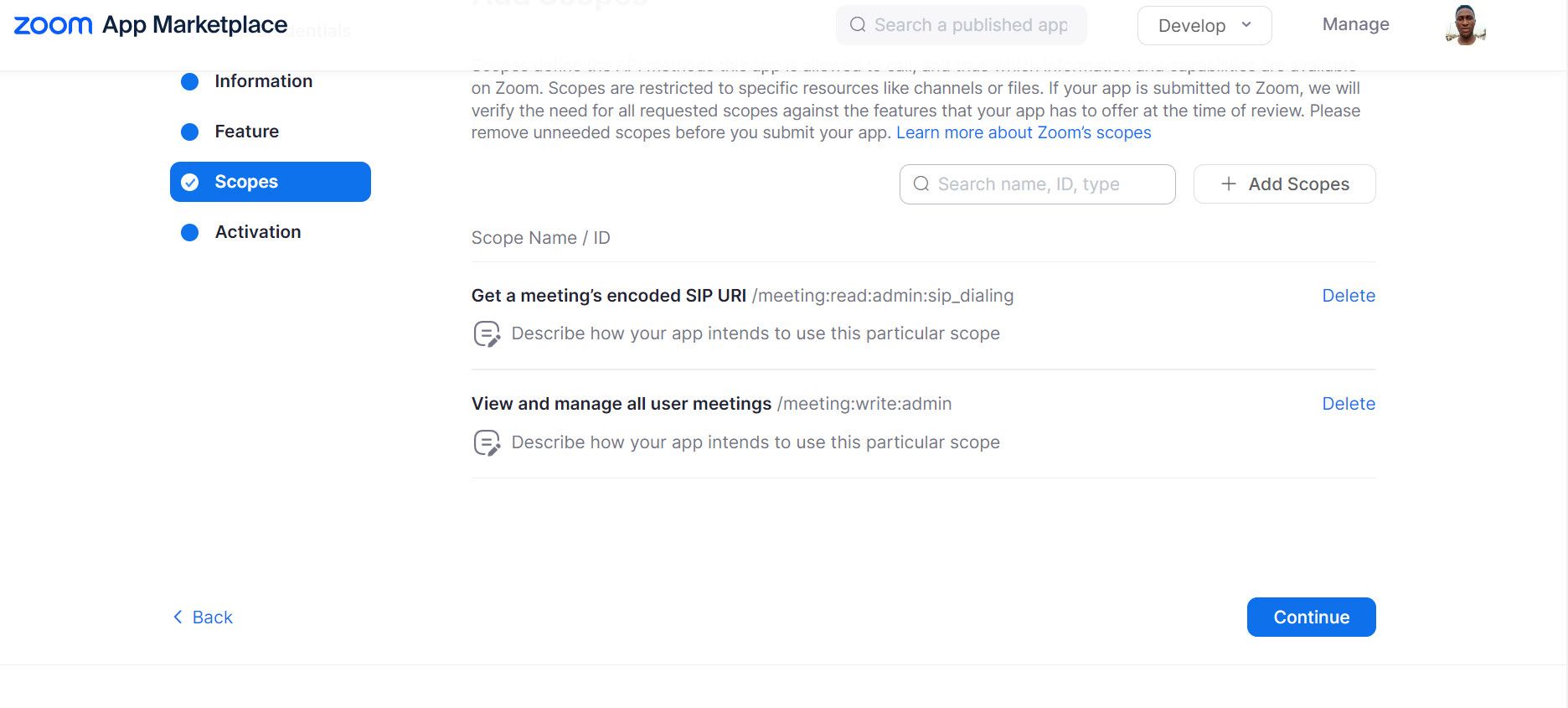Click the Zoom App Marketplace logo
Image resolution: width=1568 pixels, height=708 pixels.
point(151,25)
